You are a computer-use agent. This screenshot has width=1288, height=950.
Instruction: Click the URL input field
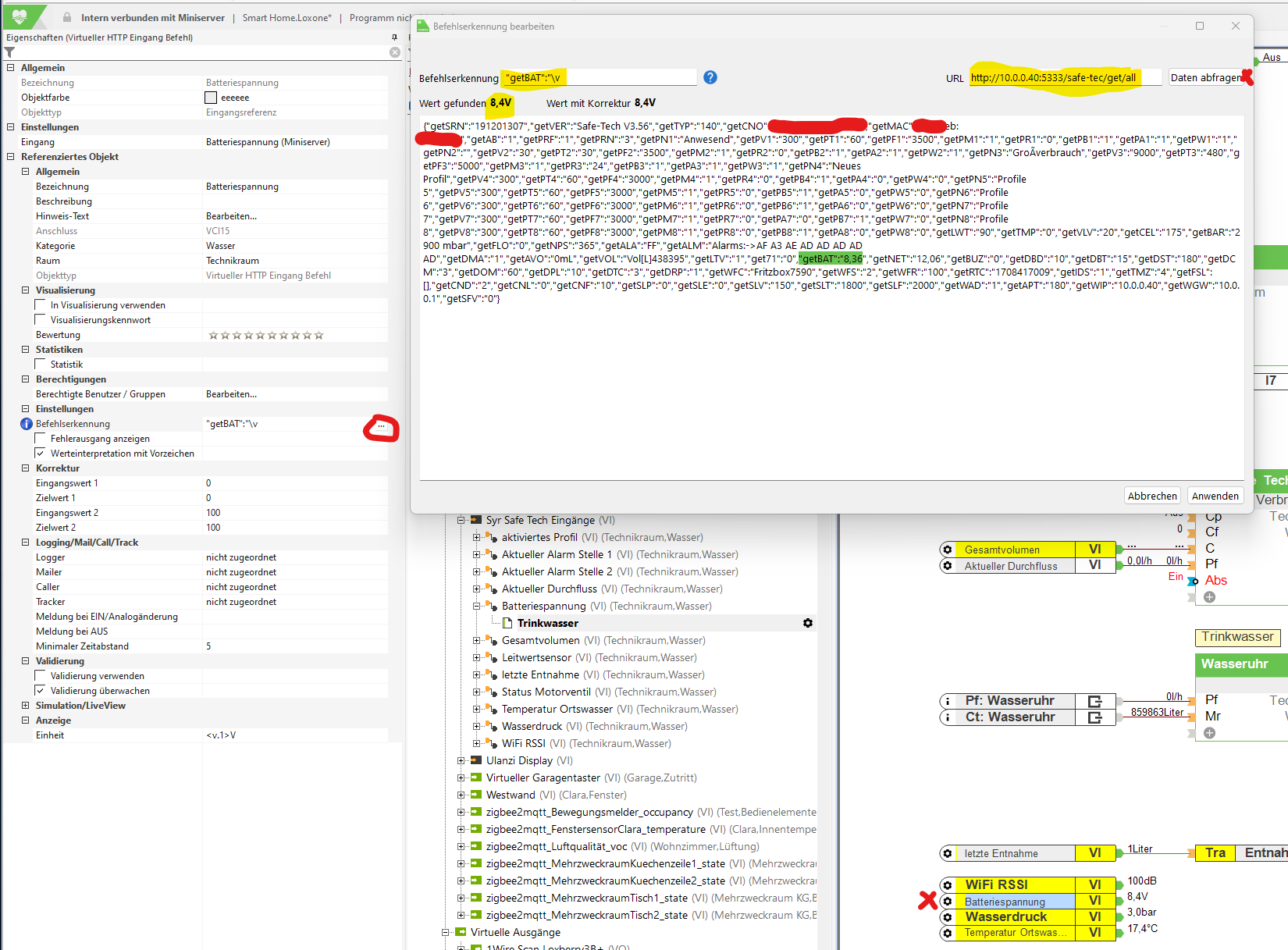(1066, 77)
